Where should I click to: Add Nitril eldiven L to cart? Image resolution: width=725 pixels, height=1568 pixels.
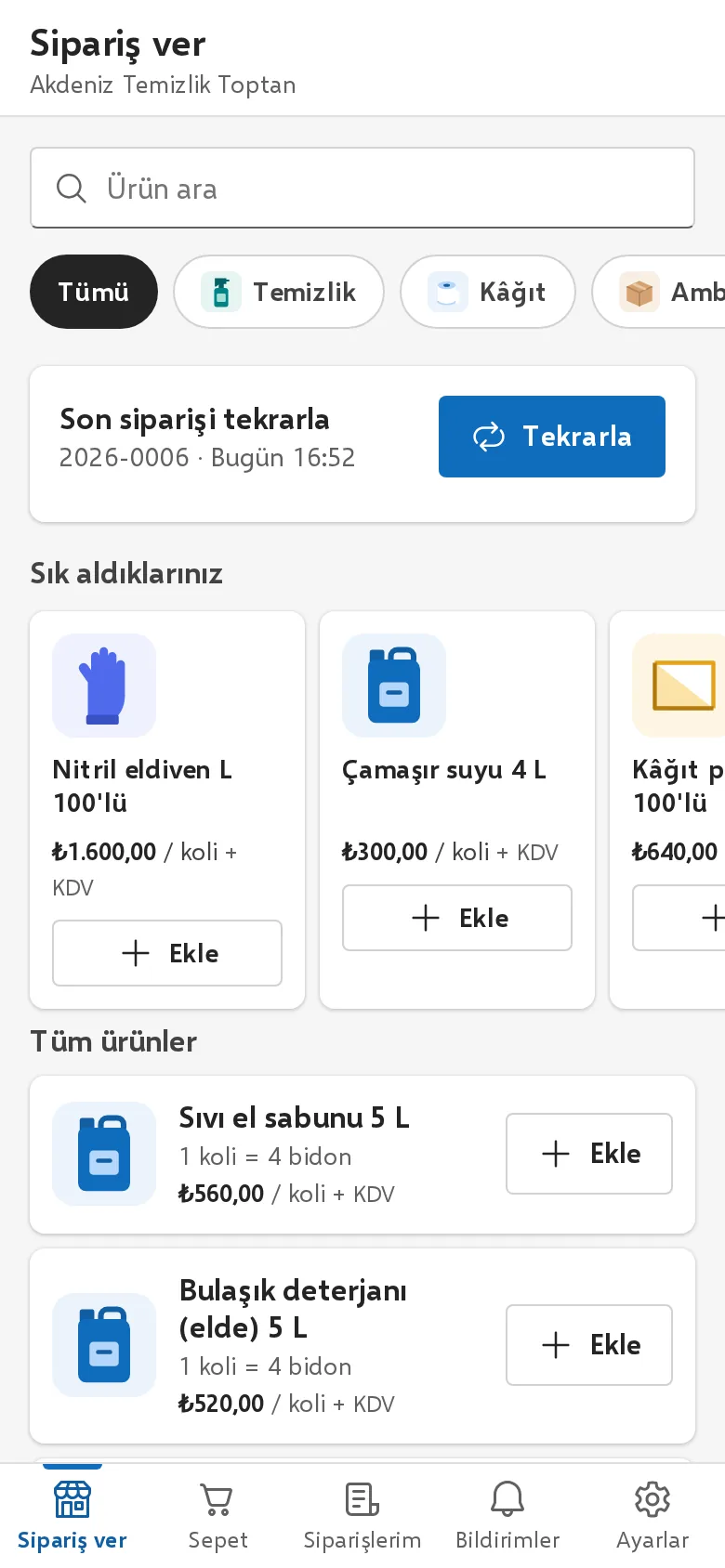click(x=167, y=953)
